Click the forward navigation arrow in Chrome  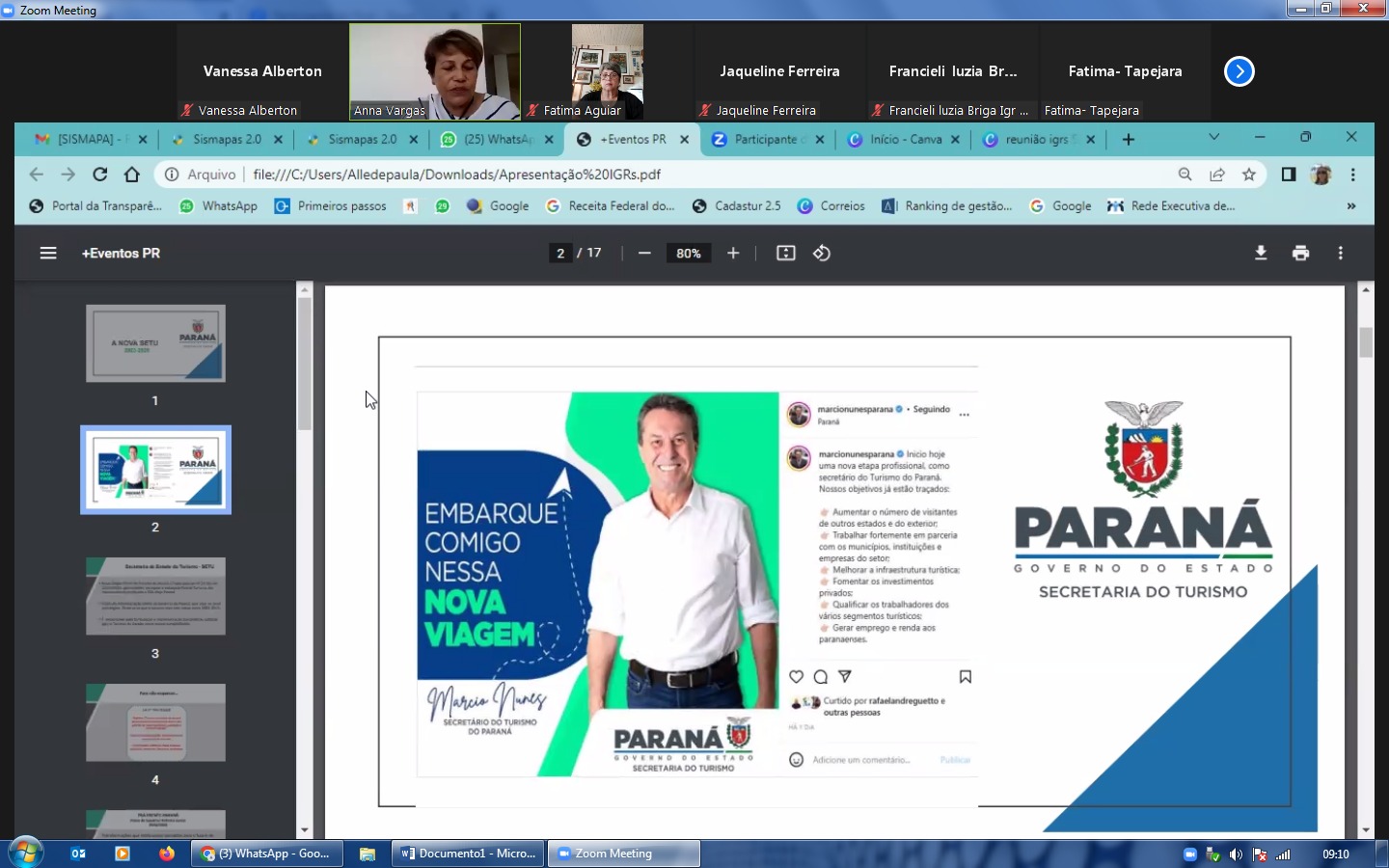coord(68,175)
